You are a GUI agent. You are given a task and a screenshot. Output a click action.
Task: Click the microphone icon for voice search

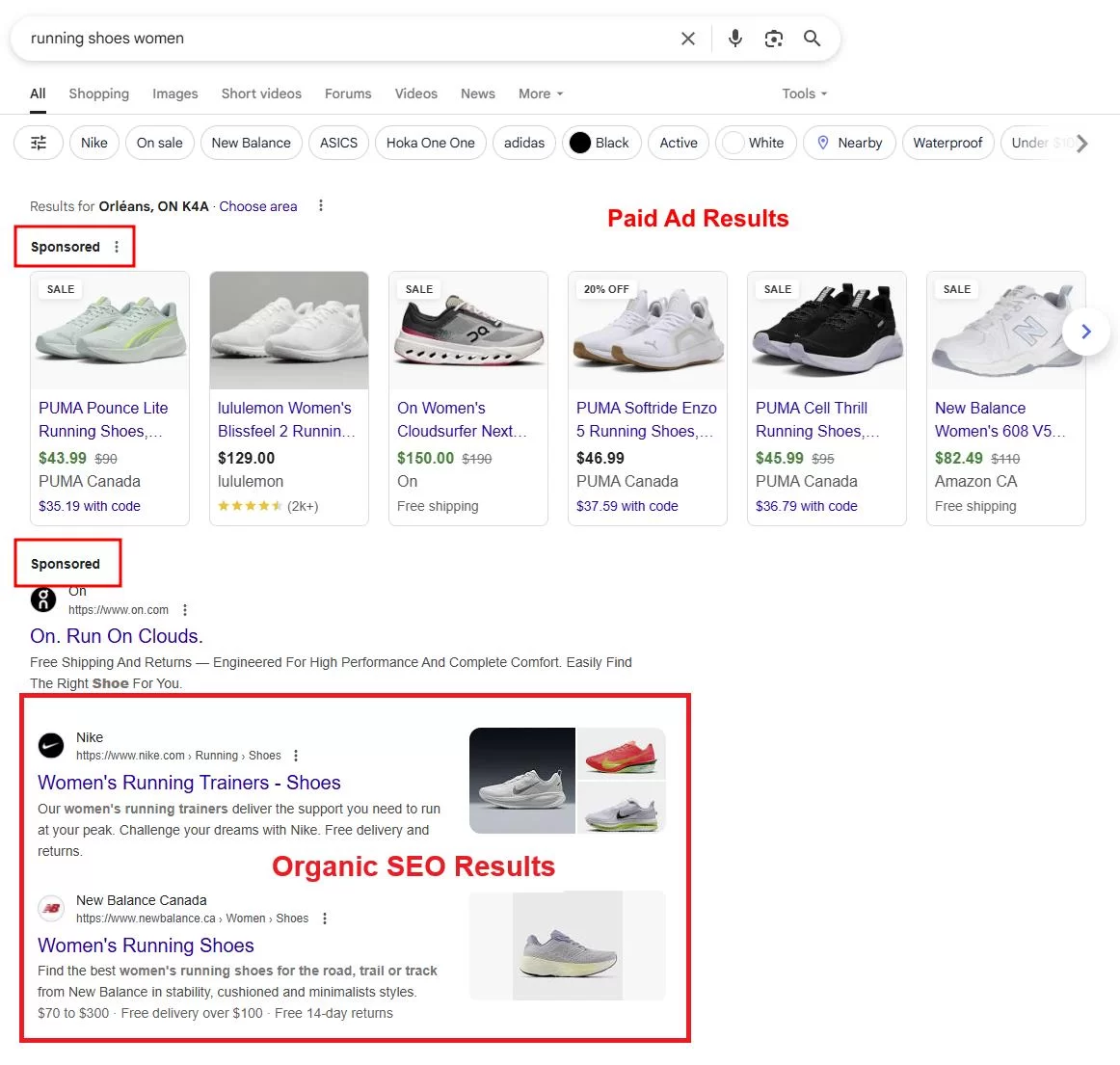point(734,39)
